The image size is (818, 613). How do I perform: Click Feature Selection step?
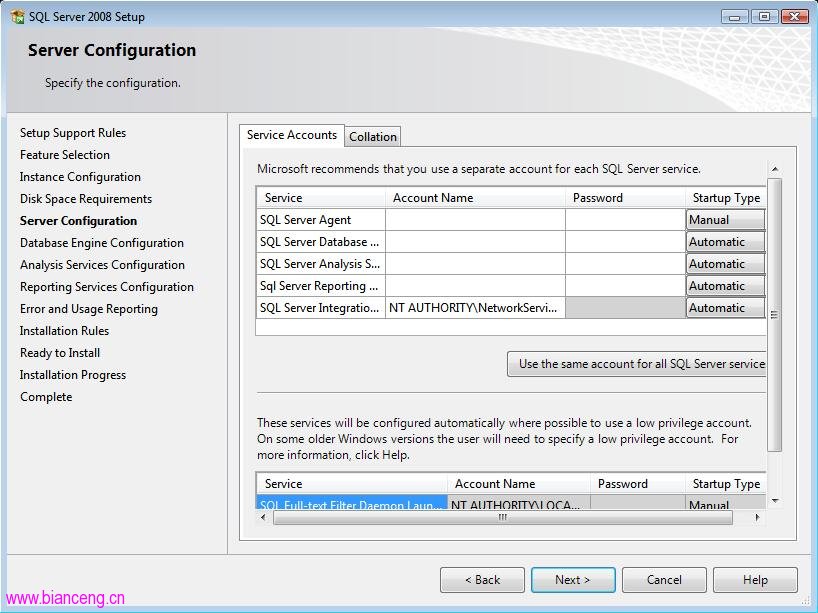click(x=65, y=155)
